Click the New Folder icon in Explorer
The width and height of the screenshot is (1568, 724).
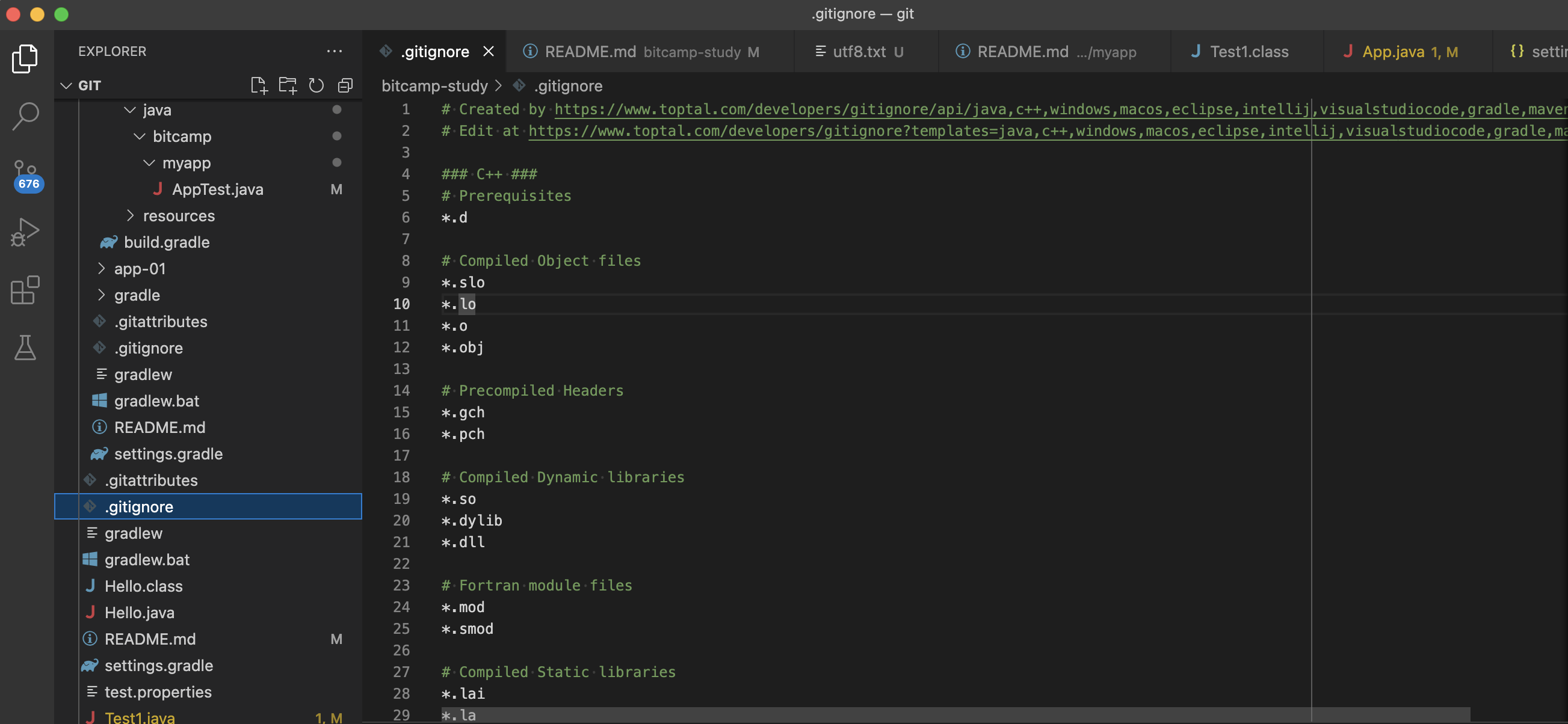(x=287, y=86)
